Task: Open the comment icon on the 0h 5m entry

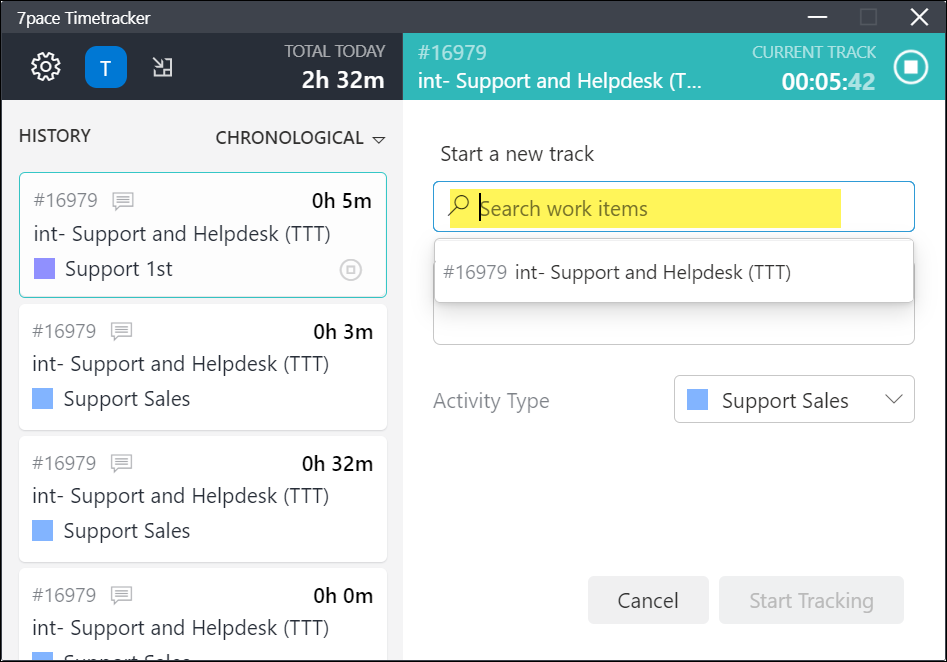Action: coord(123,200)
